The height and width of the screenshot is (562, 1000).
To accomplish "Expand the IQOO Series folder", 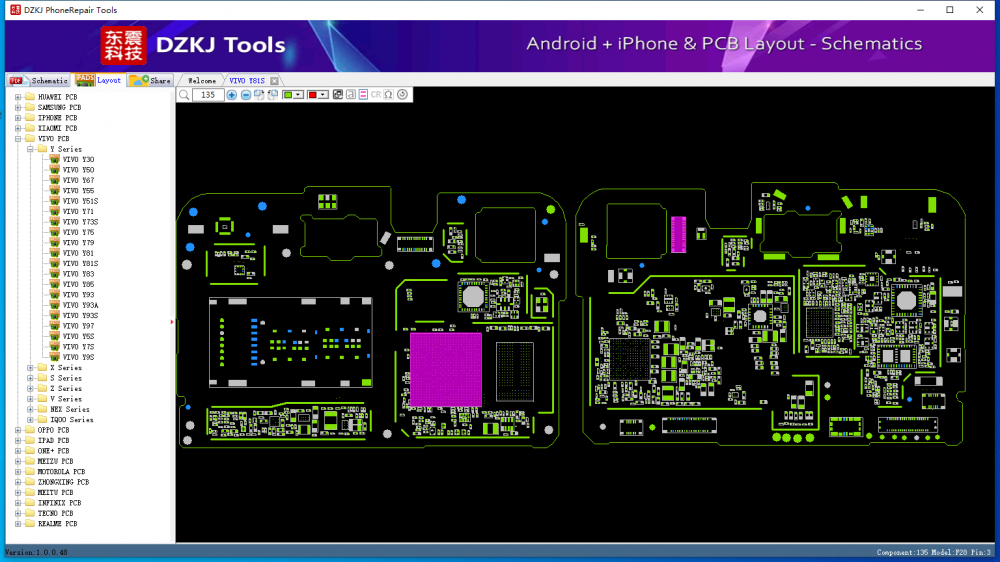I will (x=30, y=420).
